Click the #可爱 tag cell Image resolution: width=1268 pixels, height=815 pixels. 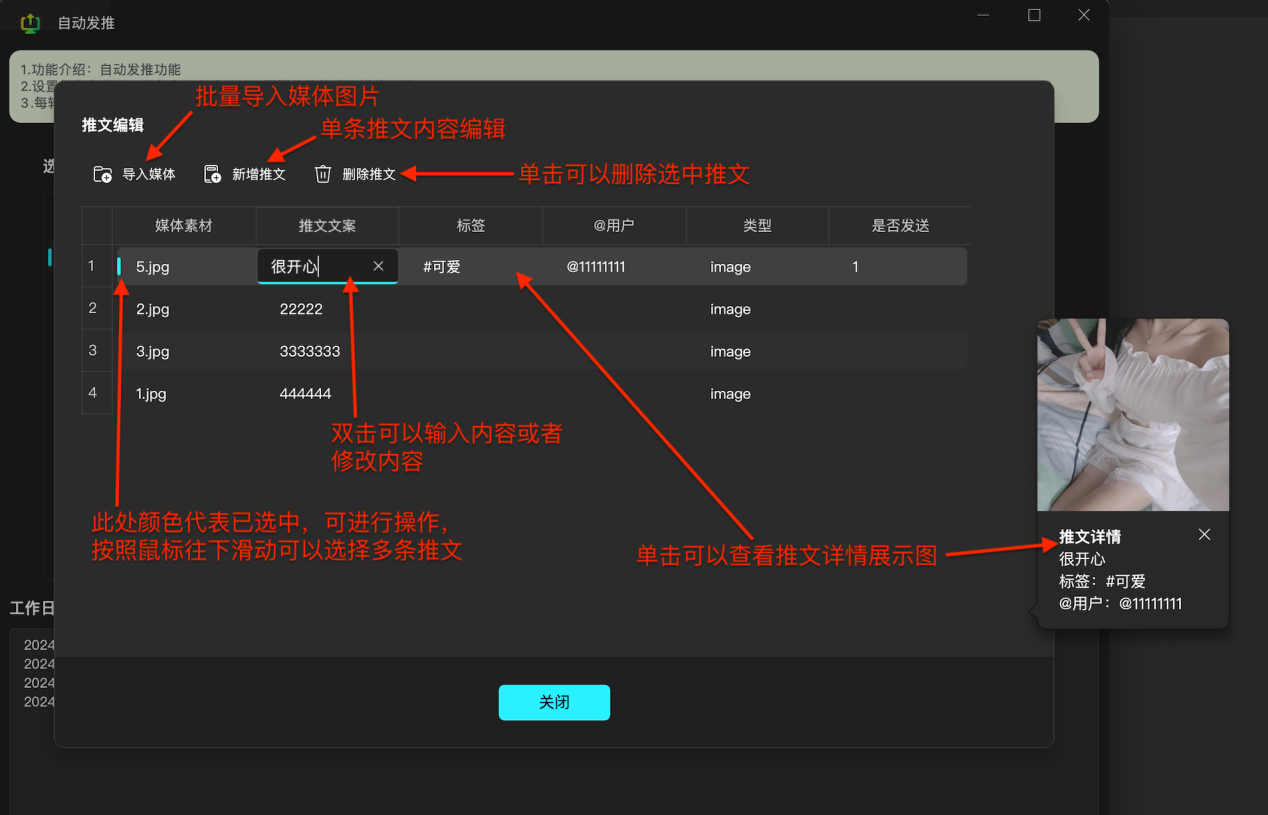pyautogui.click(x=442, y=267)
